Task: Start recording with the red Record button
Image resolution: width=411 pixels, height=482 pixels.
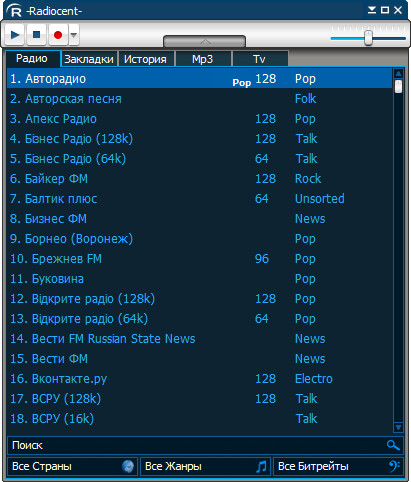Action: pos(58,35)
